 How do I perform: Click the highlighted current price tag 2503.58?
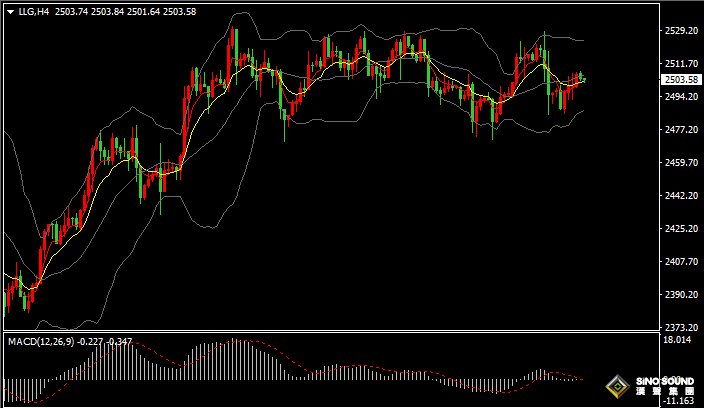681,80
